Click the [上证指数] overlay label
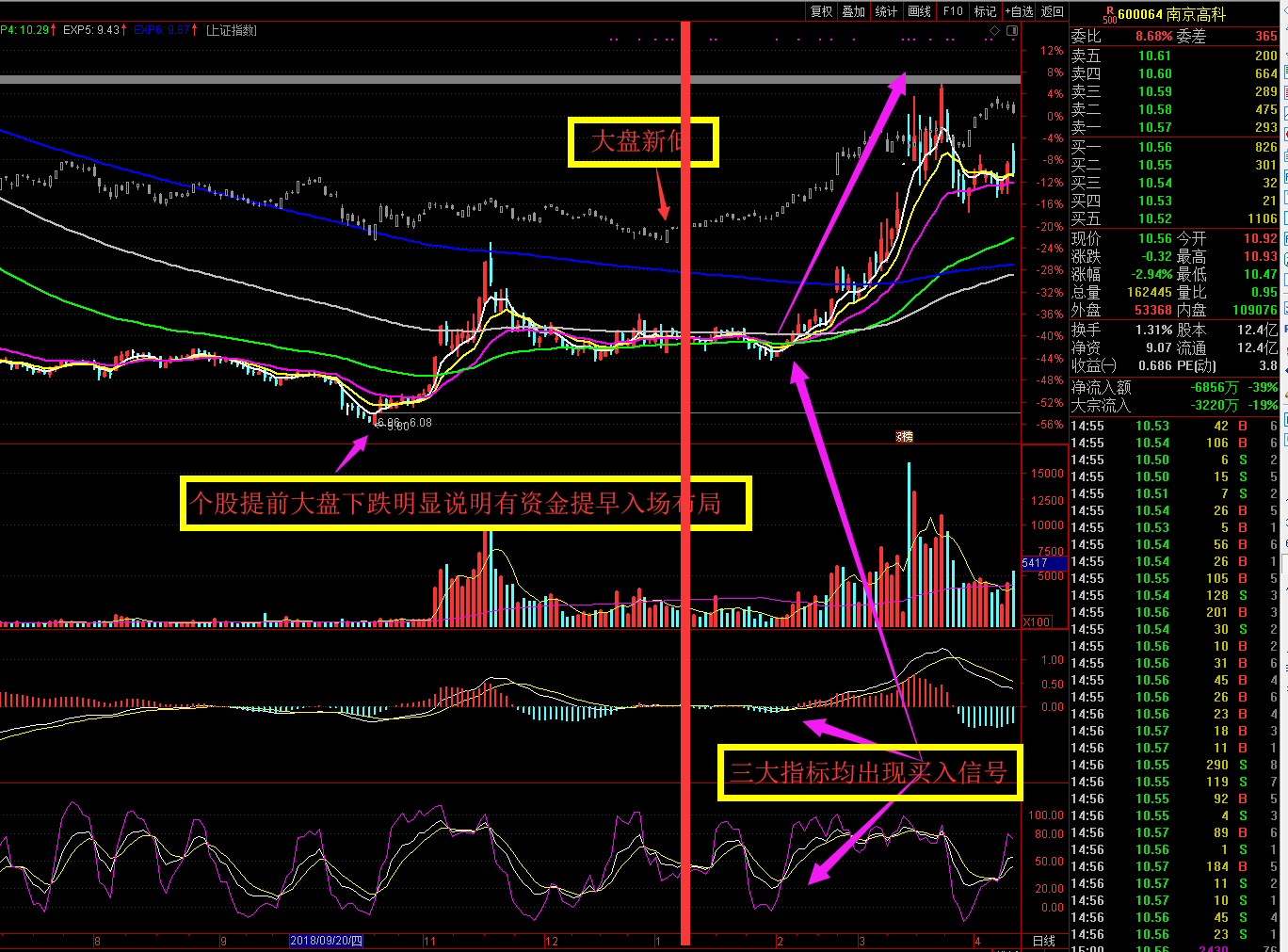Screen dimensions: 1288x952 point(231,30)
